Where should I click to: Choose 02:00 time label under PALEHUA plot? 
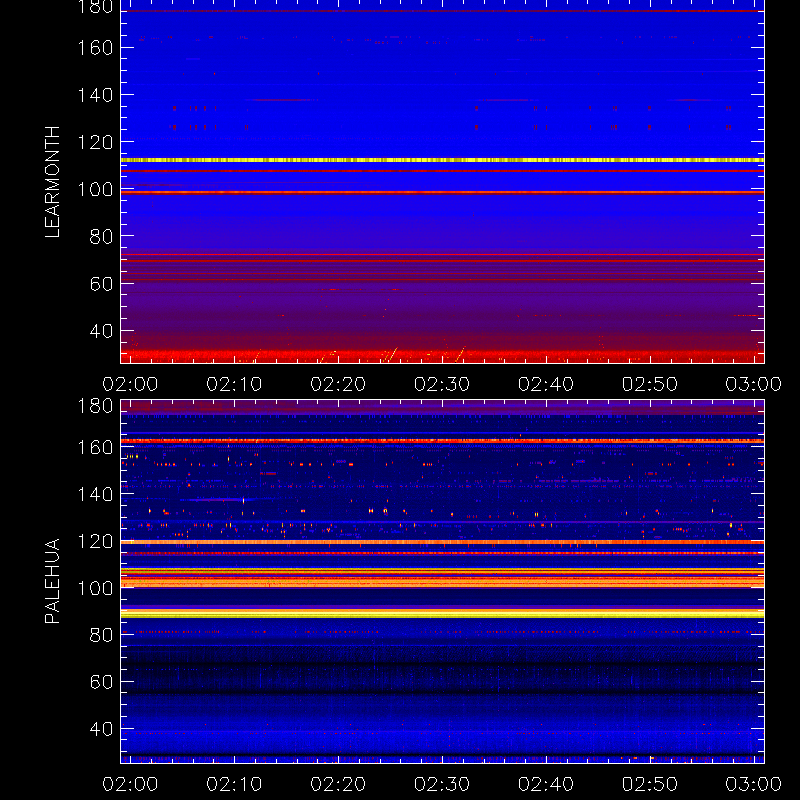click(x=130, y=784)
